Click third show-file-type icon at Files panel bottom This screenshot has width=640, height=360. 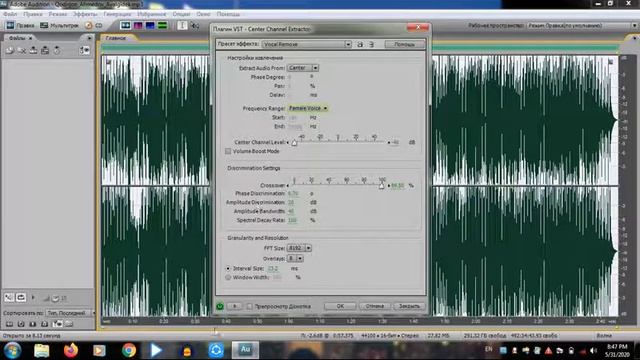(33, 324)
